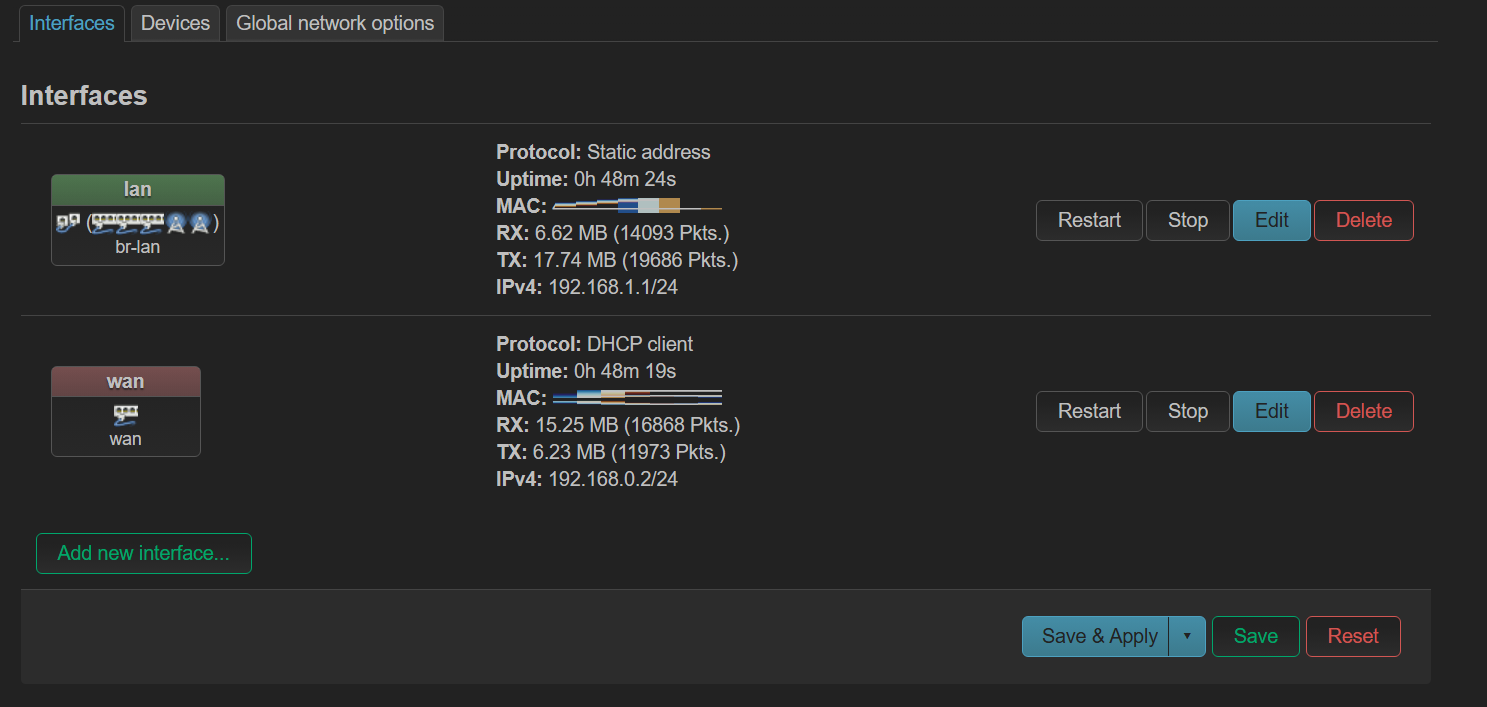The image size is (1487, 707).
Task: Click the last wireless antenna icon in lan box
Action: click(199, 222)
